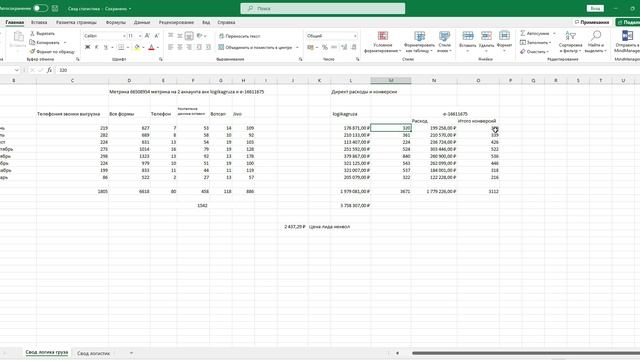This screenshot has width=640, height=360.
Task: Open the Font group dialog launcher
Action: 161,60
